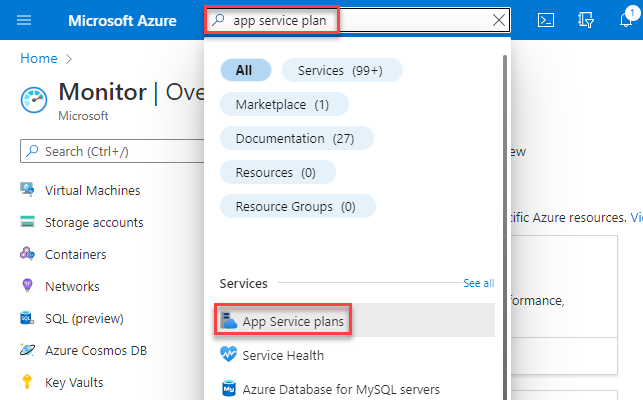Filter results by Marketplace (1)
643x400 pixels.
click(x=284, y=104)
